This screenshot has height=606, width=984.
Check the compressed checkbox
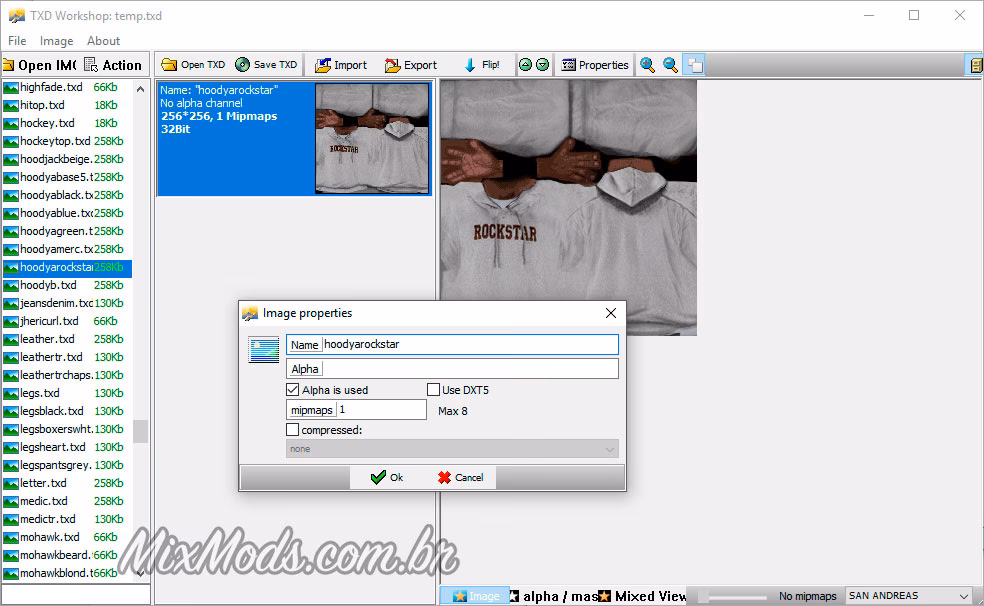[292, 430]
